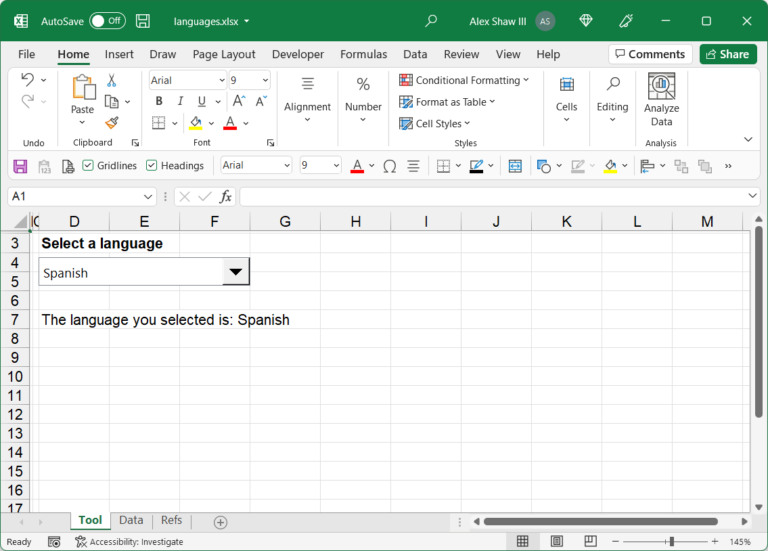
Task: Toggle the AutoSave switch
Action: pos(107,21)
